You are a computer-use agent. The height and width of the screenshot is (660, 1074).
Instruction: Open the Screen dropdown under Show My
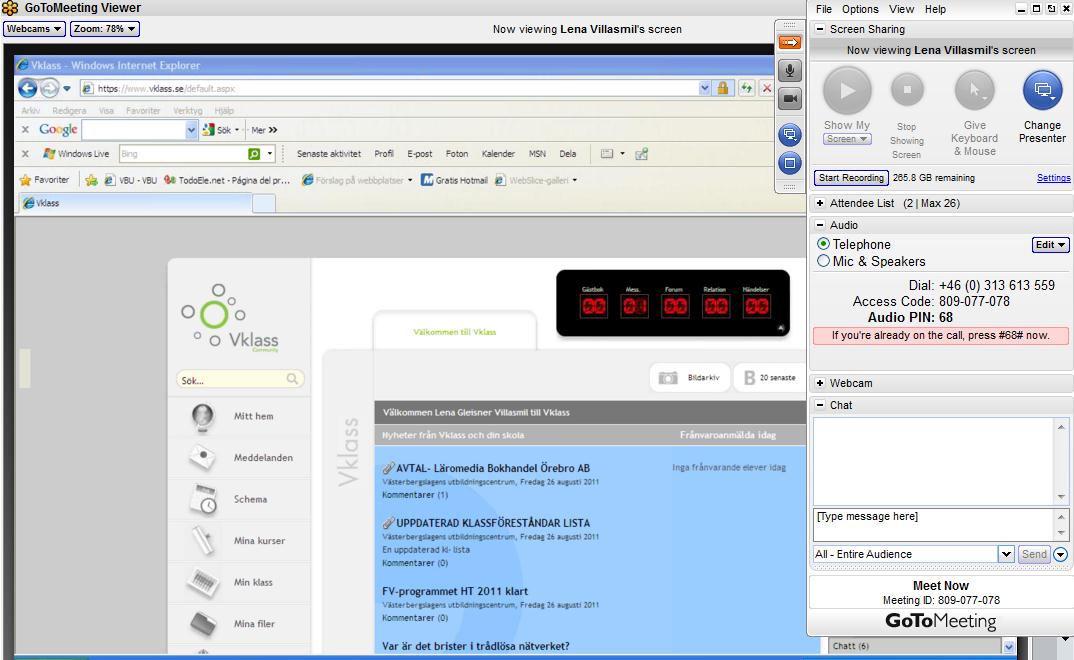coord(847,139)
